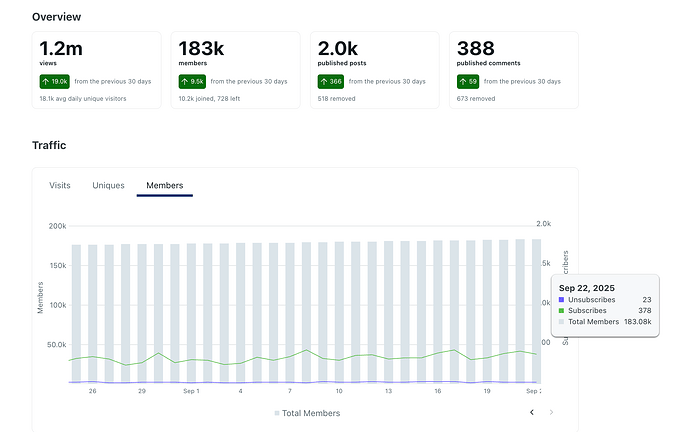Open the 1.2m views overview card
The height and width of the screenshot is (432, 690).
point(96,69)
